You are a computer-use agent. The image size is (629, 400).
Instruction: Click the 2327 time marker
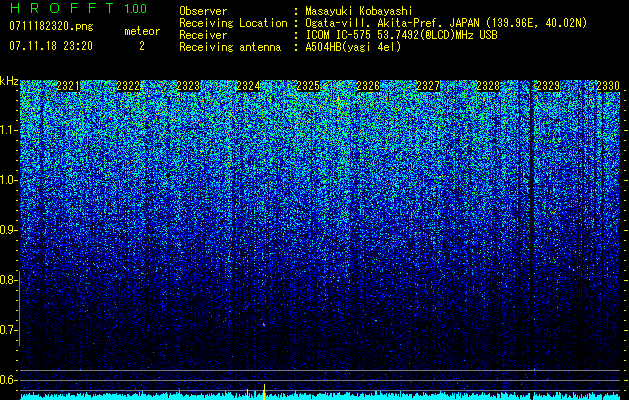point(428,86)
